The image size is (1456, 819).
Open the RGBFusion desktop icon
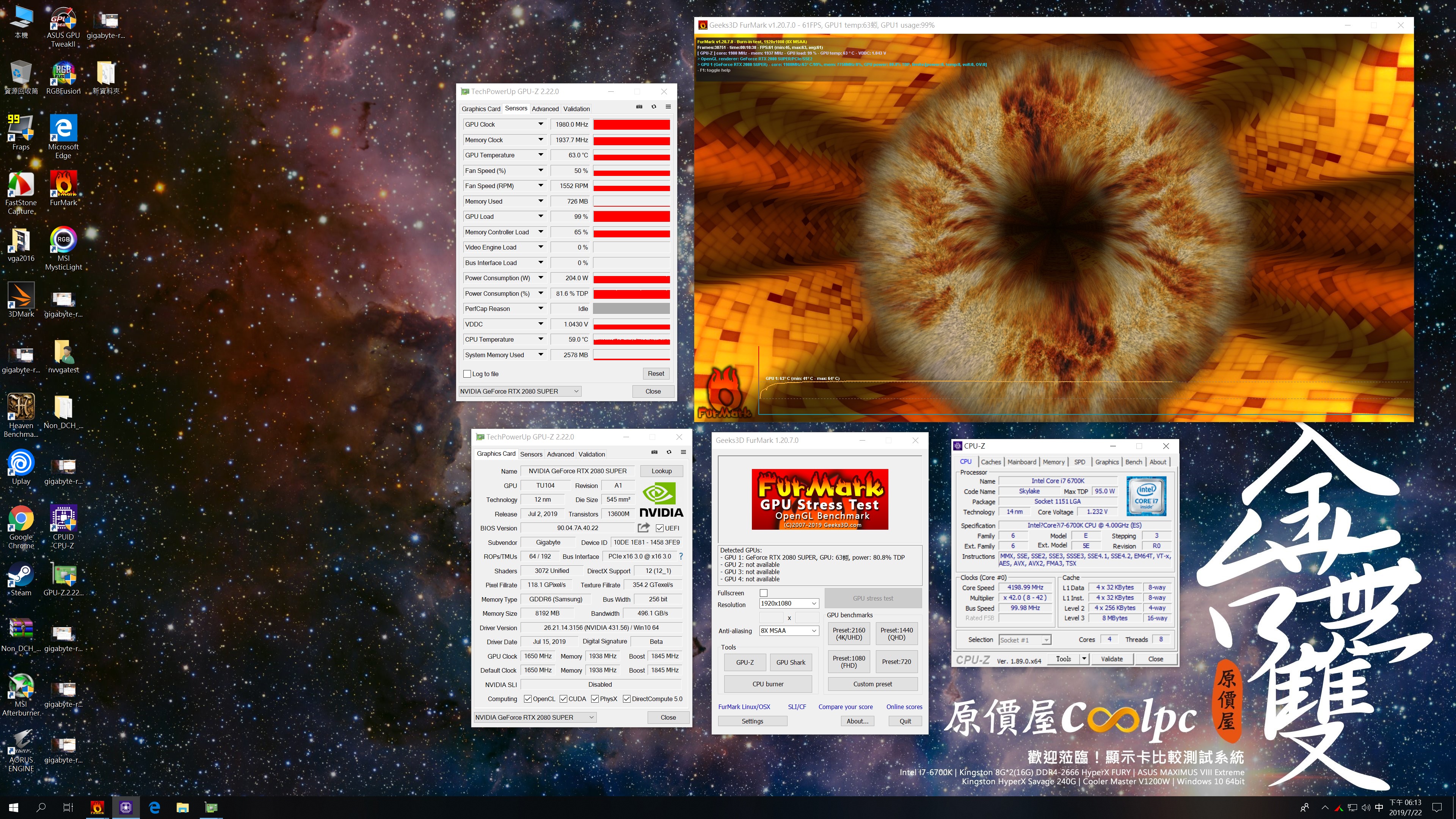click(x=63, y=78)
